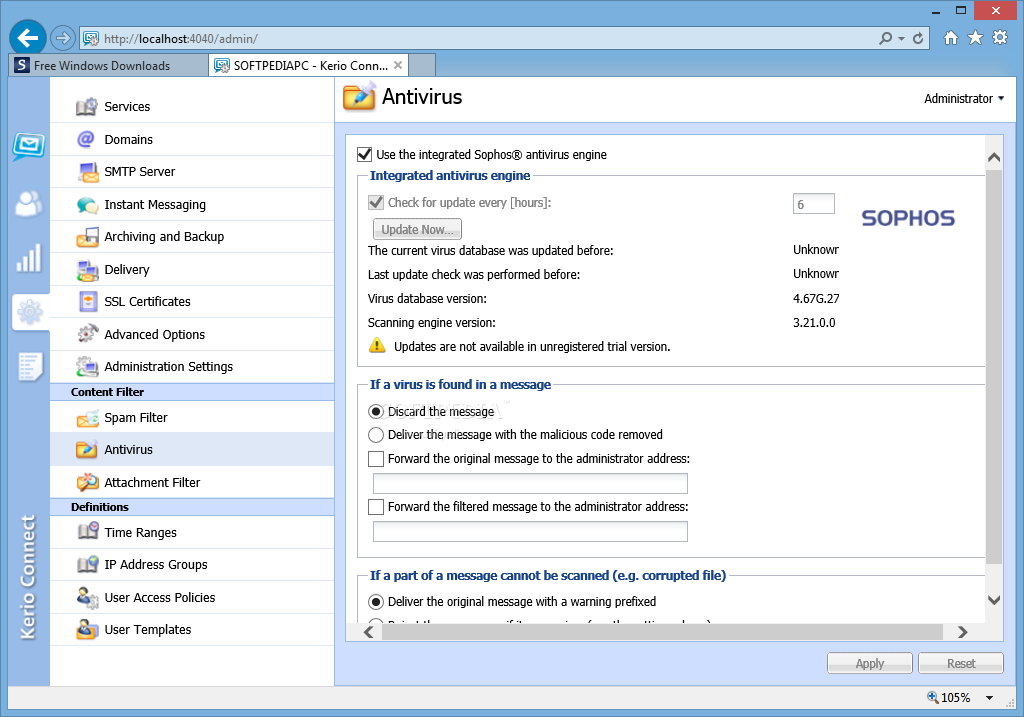Open Spam Filter settings

tap(192, 418)
